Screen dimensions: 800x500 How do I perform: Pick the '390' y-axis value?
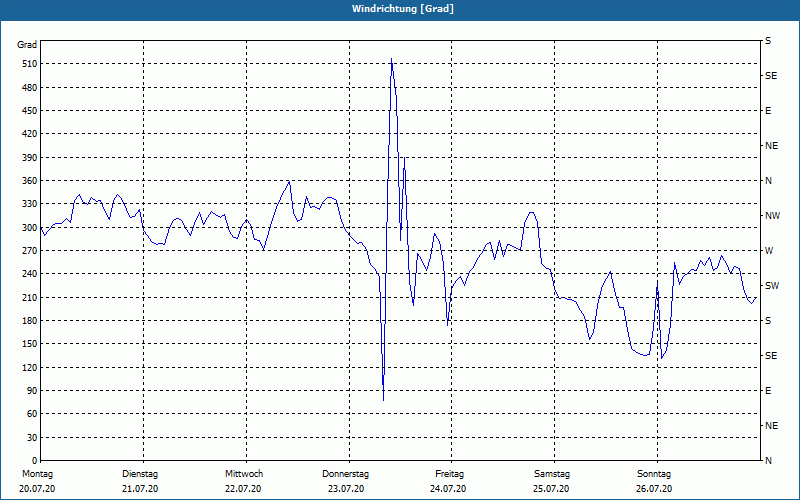pos(29,158)
